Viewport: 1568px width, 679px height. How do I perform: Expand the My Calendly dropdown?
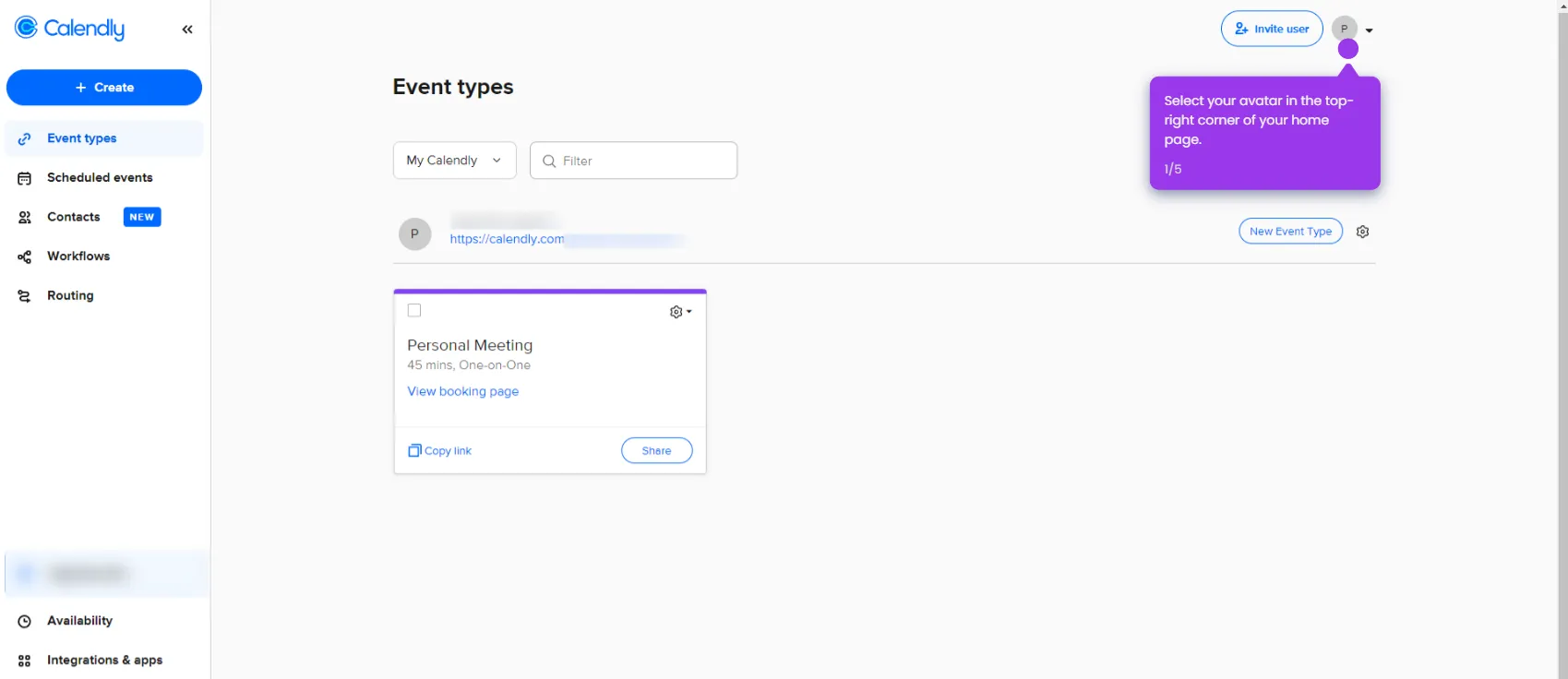pos(455,161)
